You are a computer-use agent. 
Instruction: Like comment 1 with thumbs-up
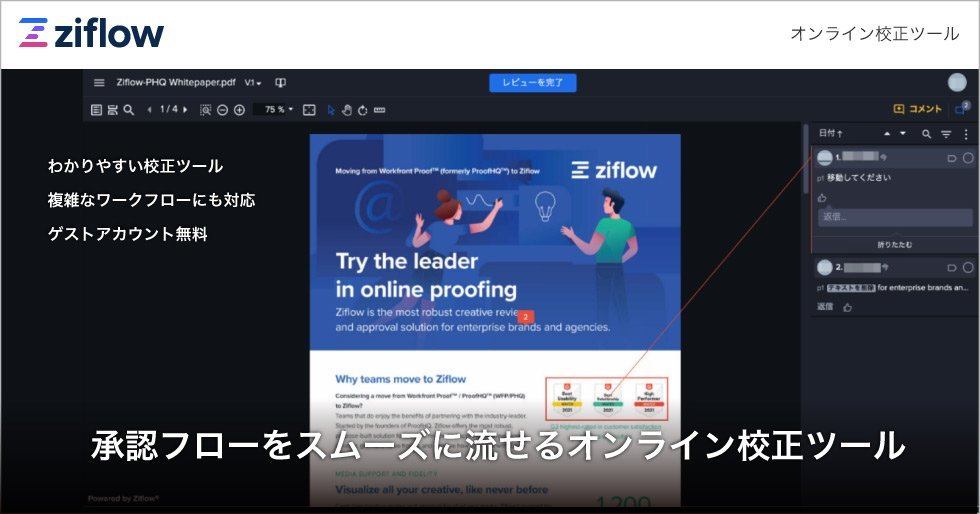[823, 198]
